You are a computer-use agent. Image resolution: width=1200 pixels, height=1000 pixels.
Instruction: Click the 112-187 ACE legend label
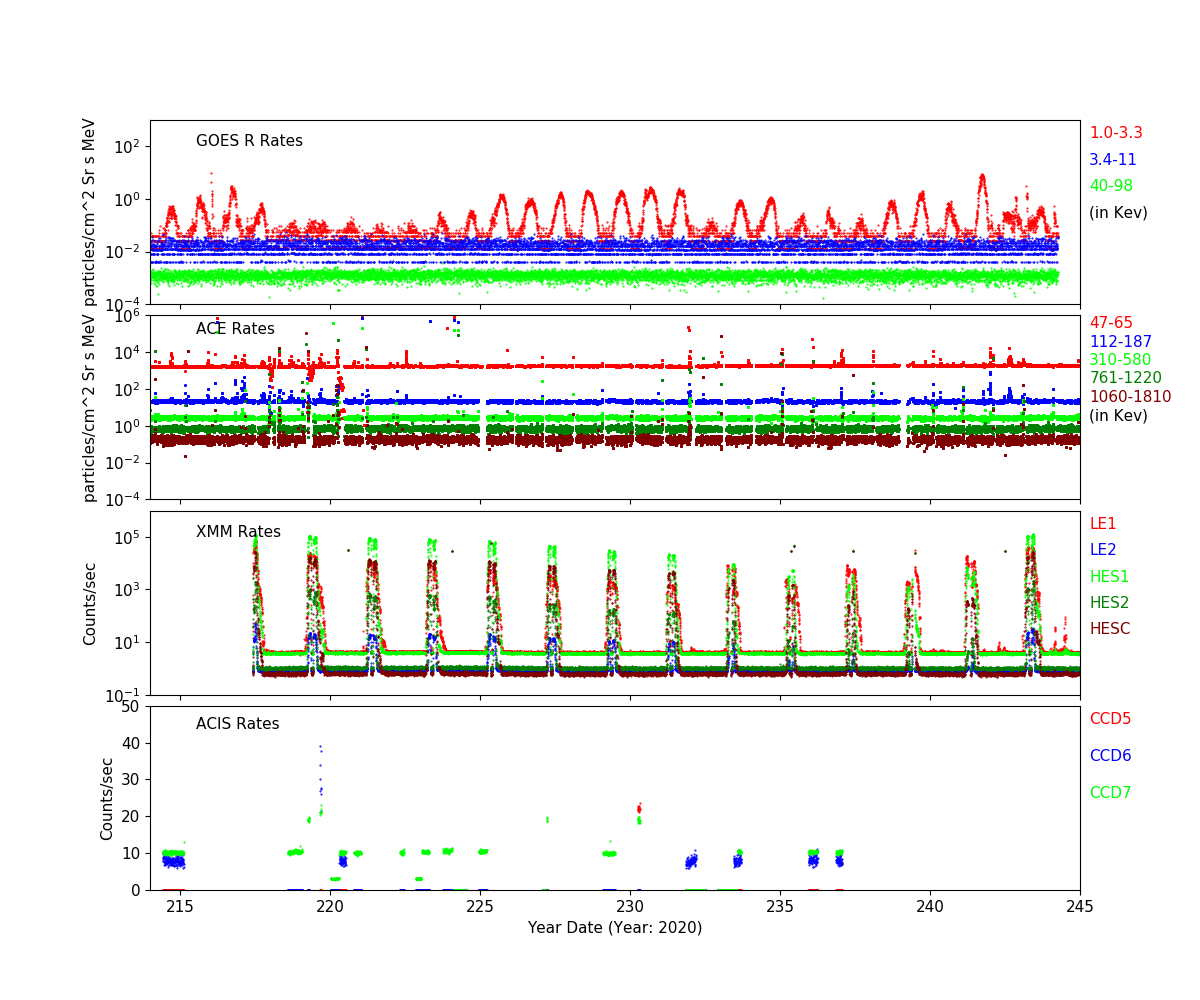(x=1120, y=342)
